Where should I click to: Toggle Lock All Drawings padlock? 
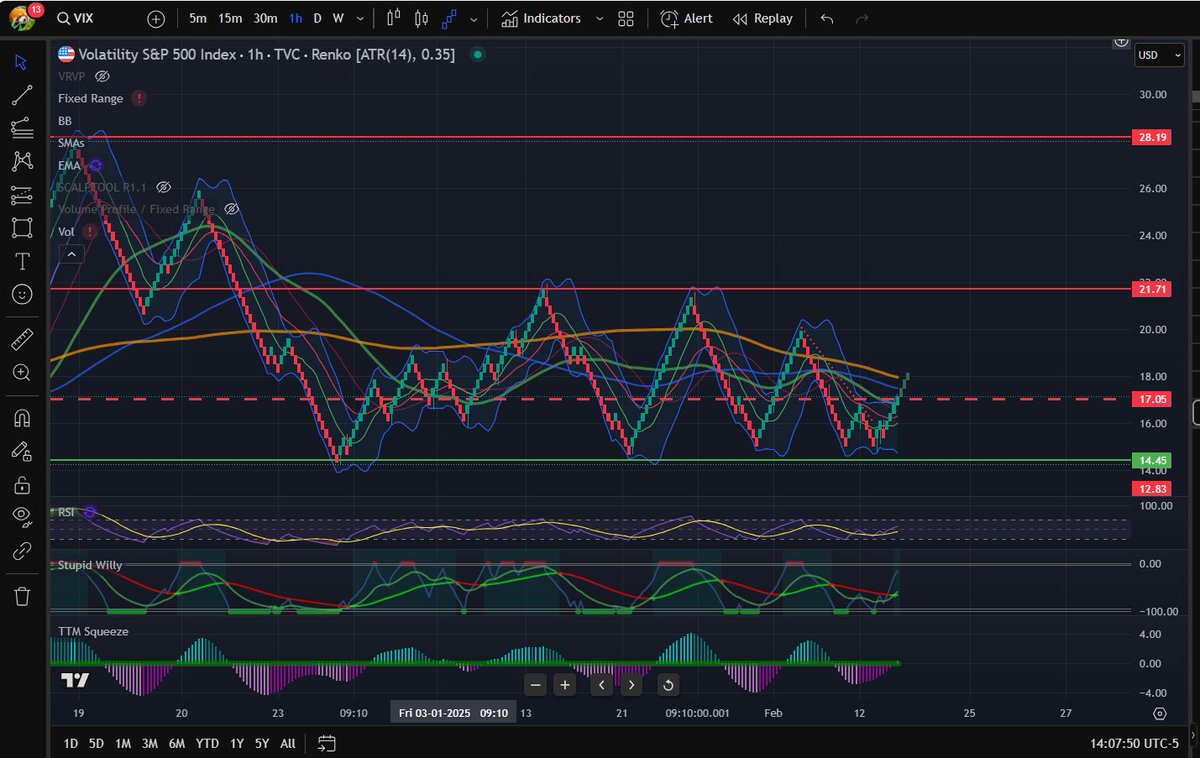pyautogui.click(x=22, y=485)
